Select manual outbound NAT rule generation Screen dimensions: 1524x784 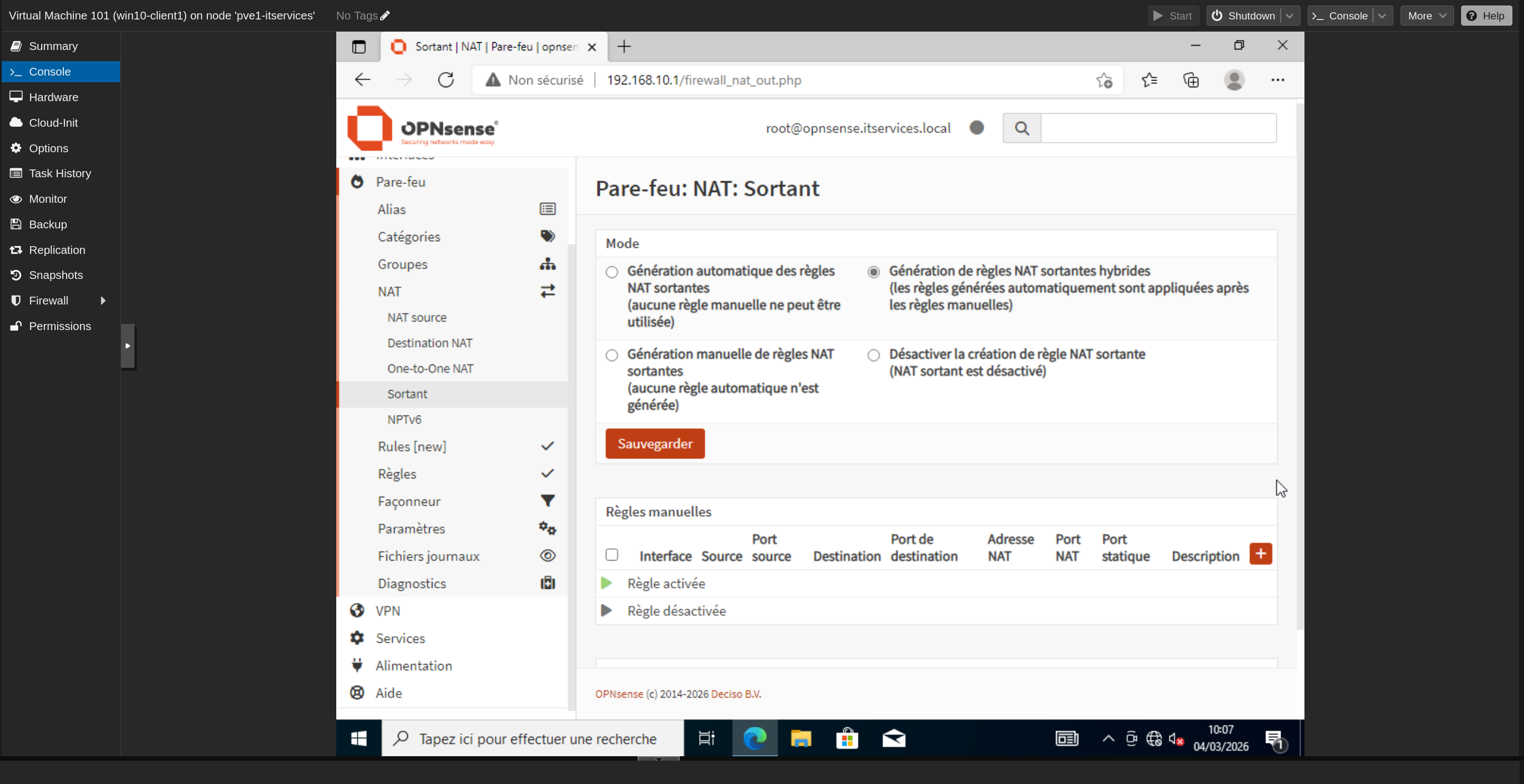tap(612, 356)
